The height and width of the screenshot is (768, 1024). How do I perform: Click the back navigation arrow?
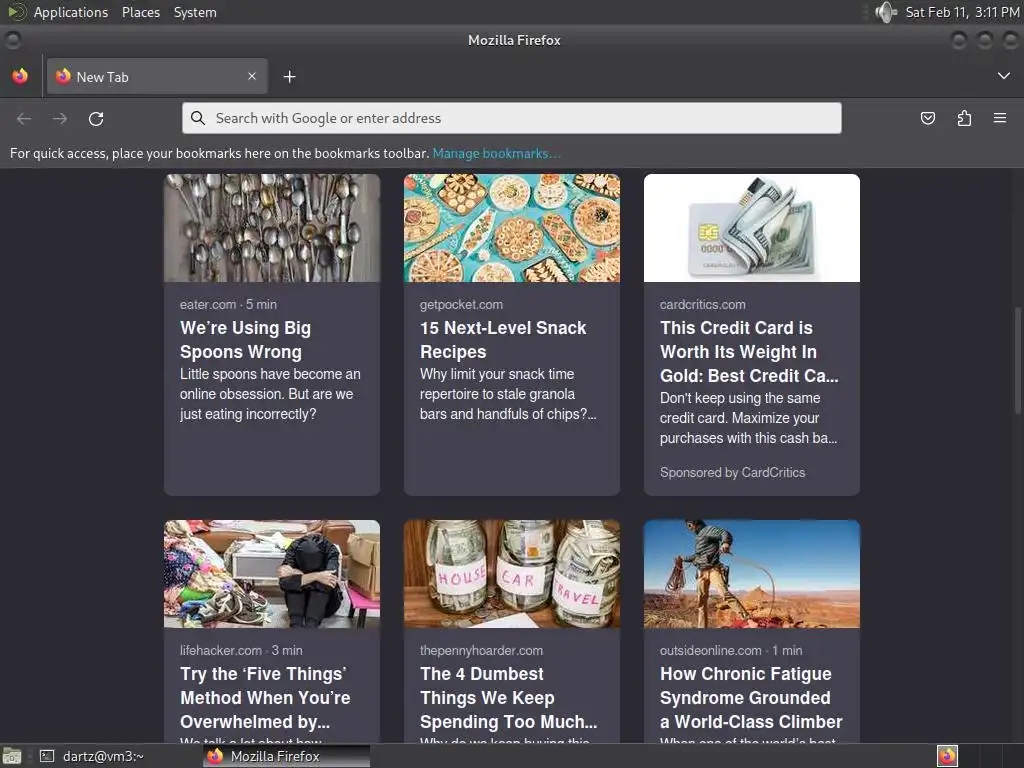point(24,118)
